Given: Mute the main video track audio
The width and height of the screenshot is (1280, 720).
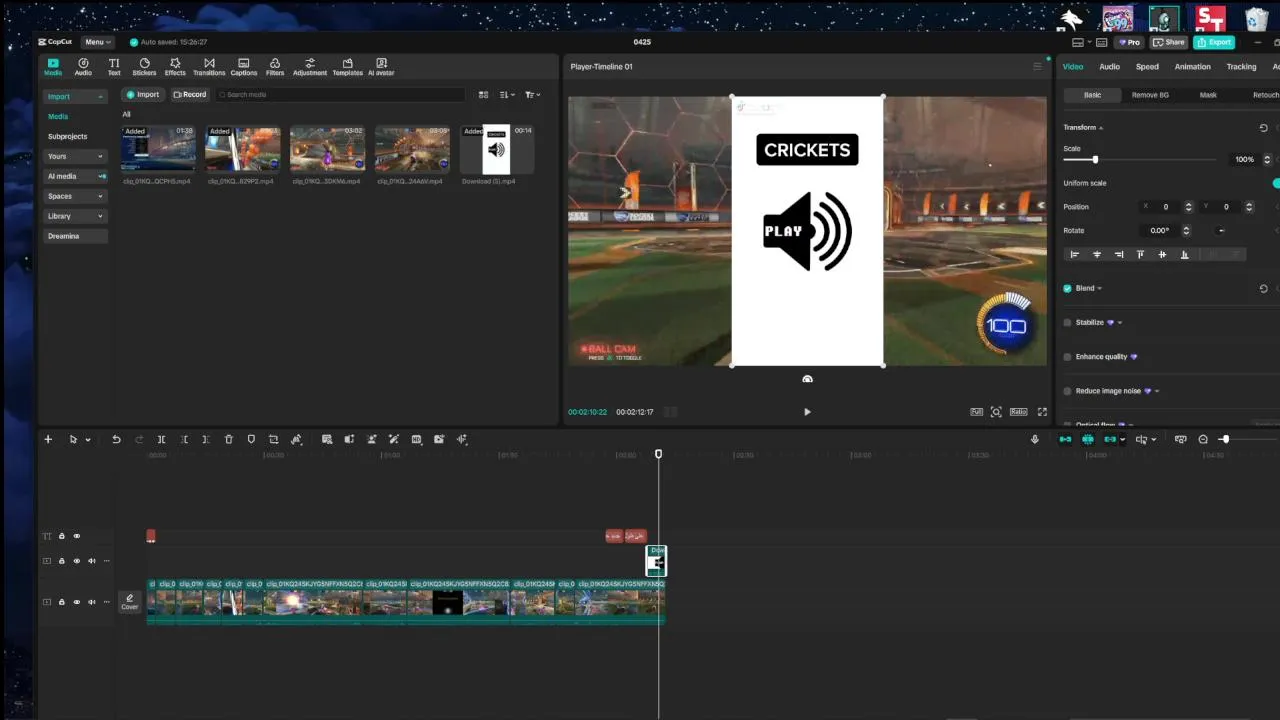Looking at the screenshot, I should [91, 602].
